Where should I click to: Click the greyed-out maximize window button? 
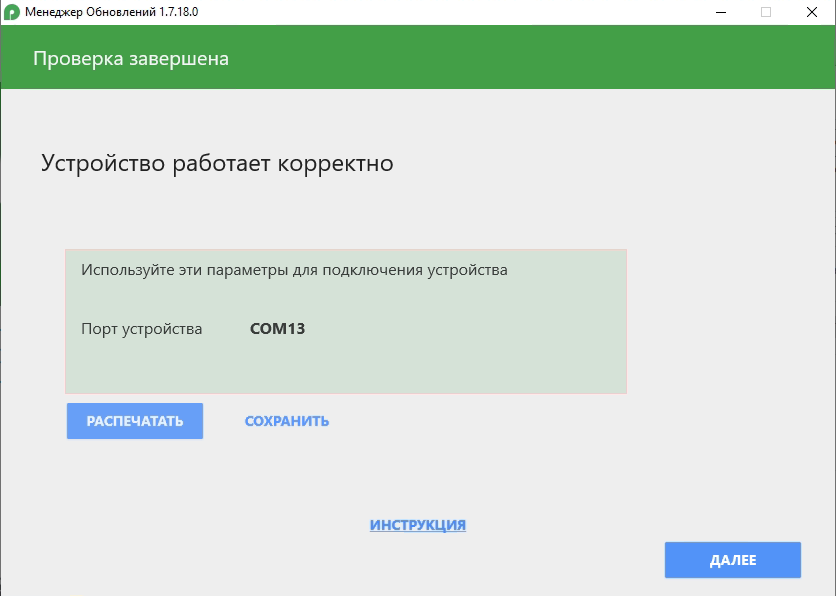click(x=766, y=12)
